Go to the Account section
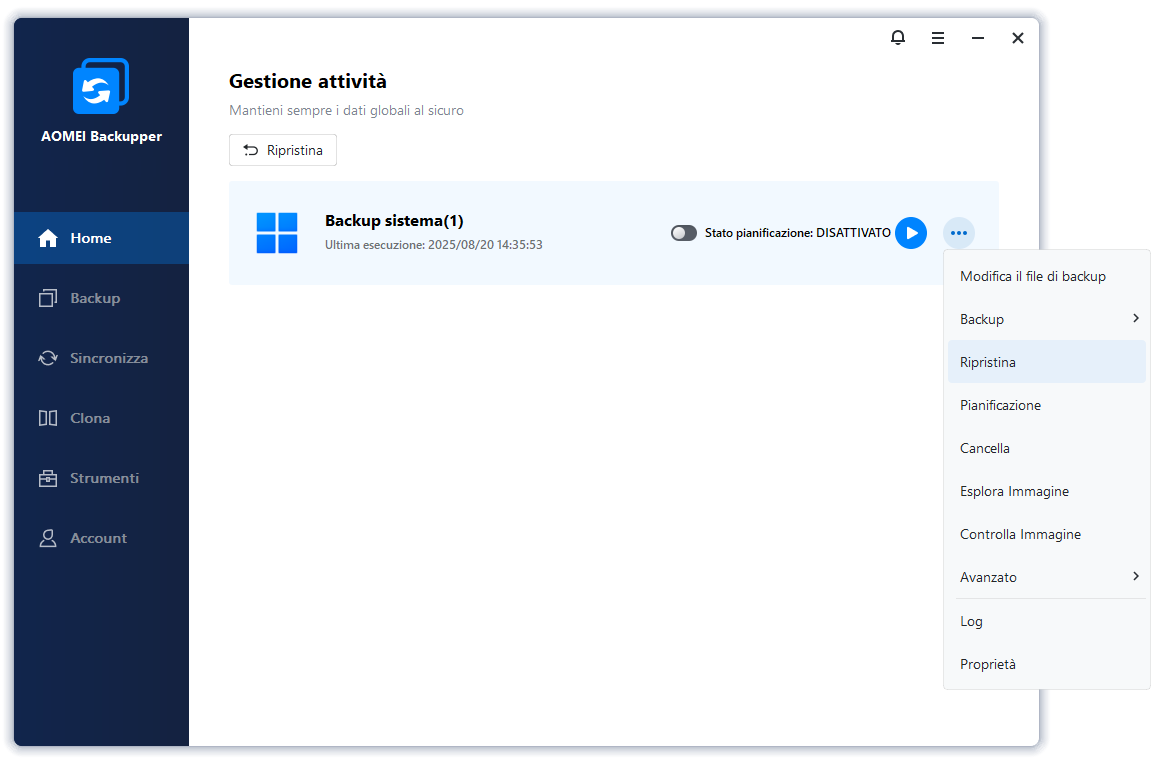 (98, 538)
